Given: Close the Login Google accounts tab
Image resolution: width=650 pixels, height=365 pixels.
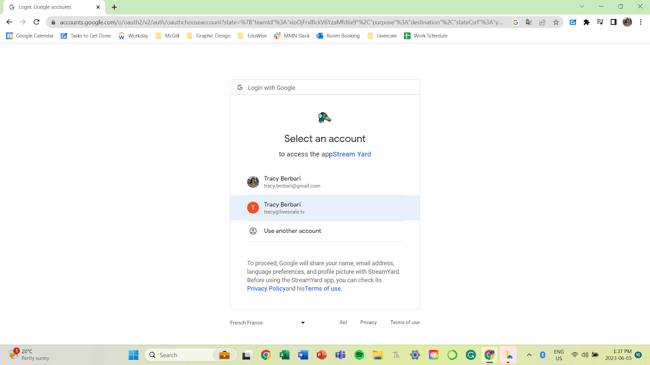Looking at the screenshot, I should click(x=98, y=7).
